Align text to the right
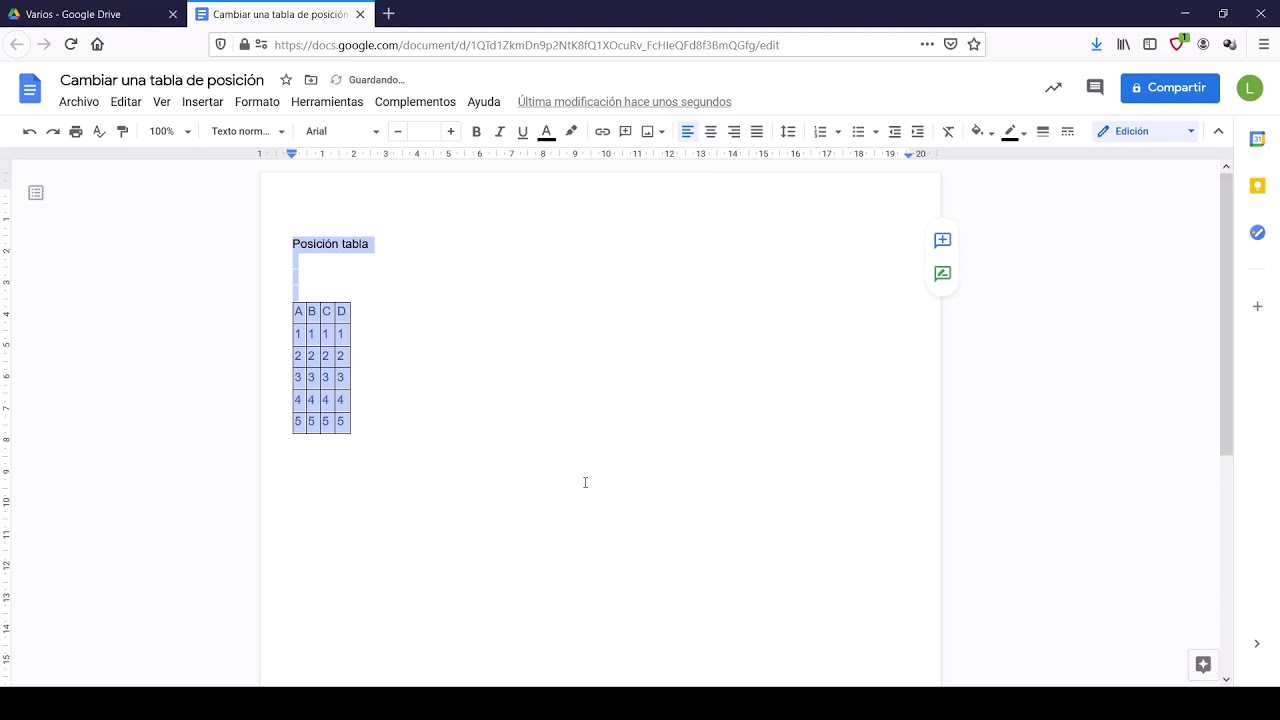The image size is (1280, 720). (x=734, y=132)
